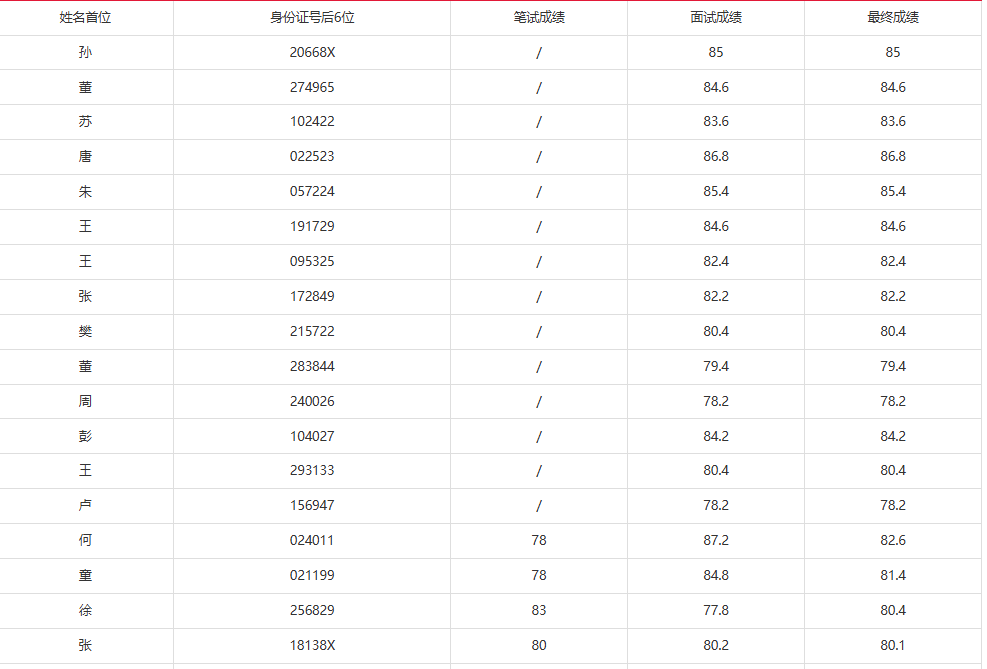Click the final score 81.4
The image size is (987, 669).
tap(893, 575)
